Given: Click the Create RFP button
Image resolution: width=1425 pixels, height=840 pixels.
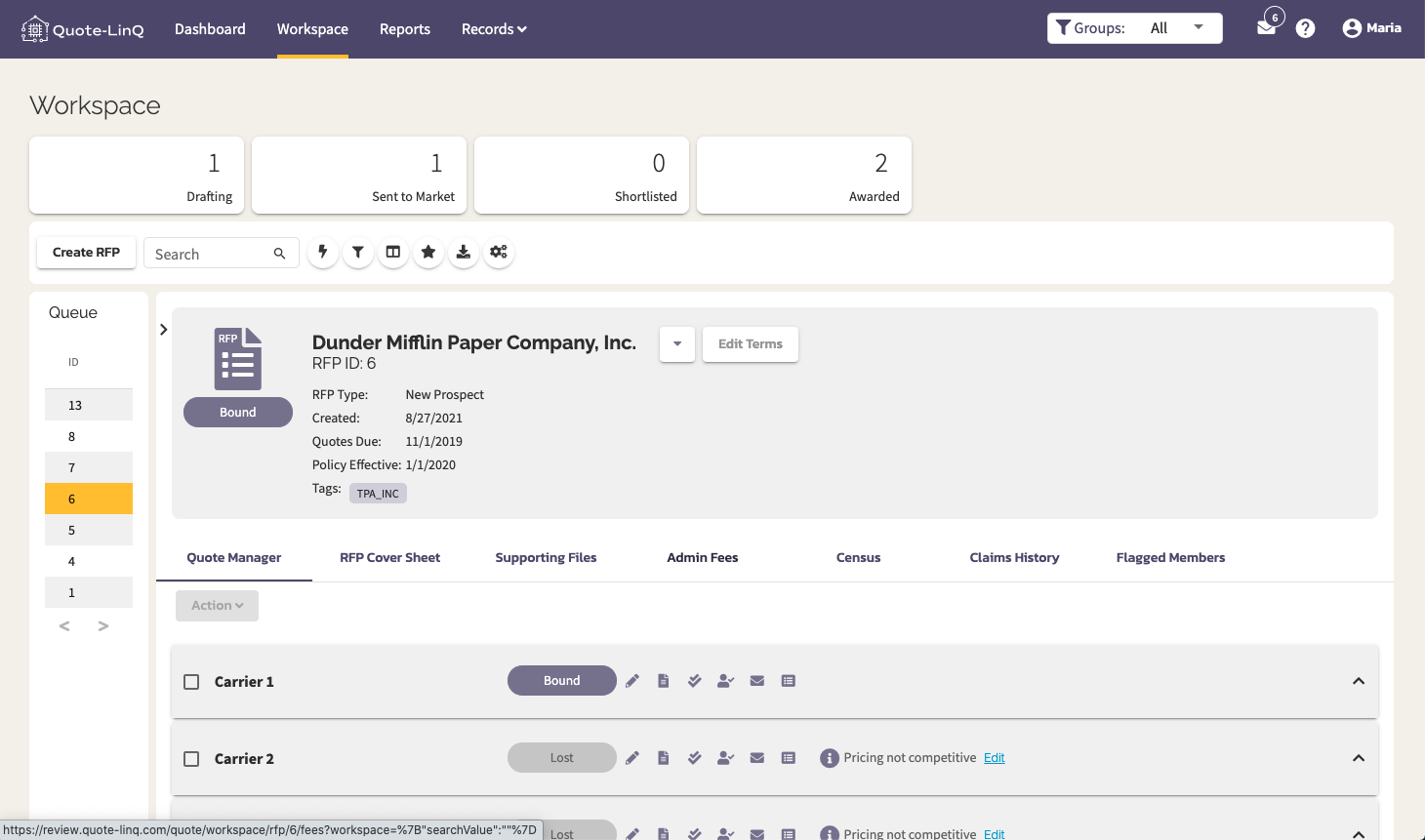Looking at the screenshot, I should (86, 252).
